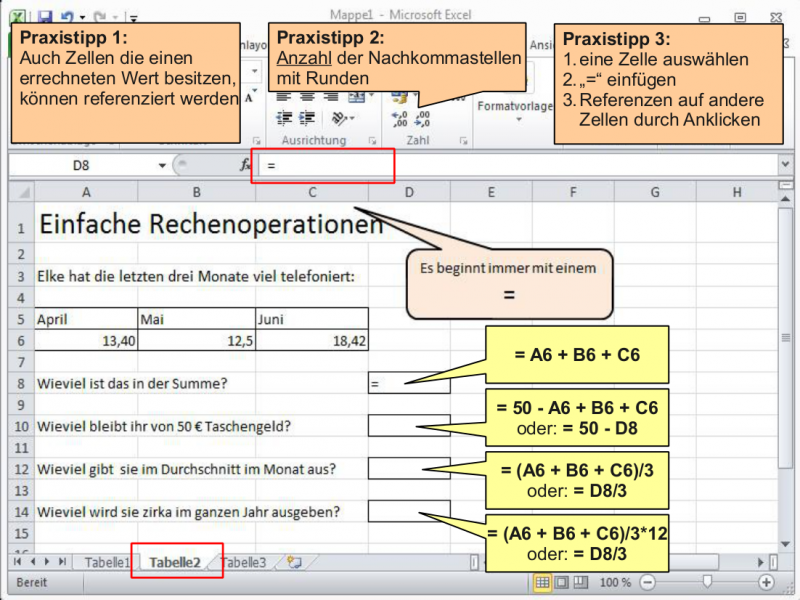800x600 pixels.
Task: Open the Ausrichtung dialog launcher
Action: pos(373,139)
